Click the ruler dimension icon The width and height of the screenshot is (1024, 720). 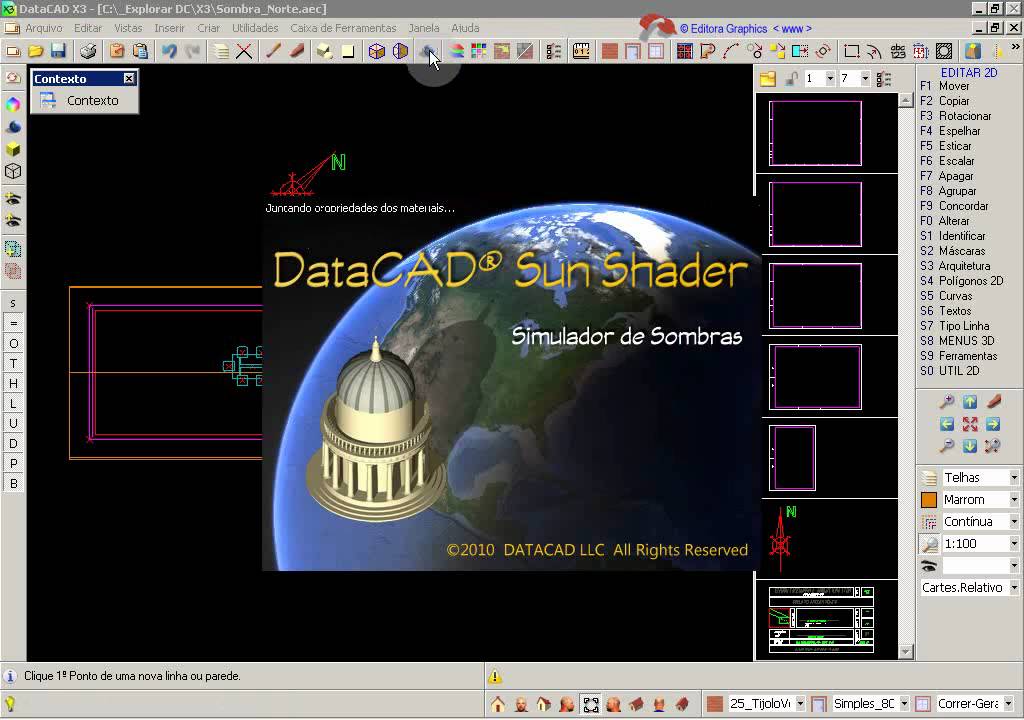tap(581, 51)
